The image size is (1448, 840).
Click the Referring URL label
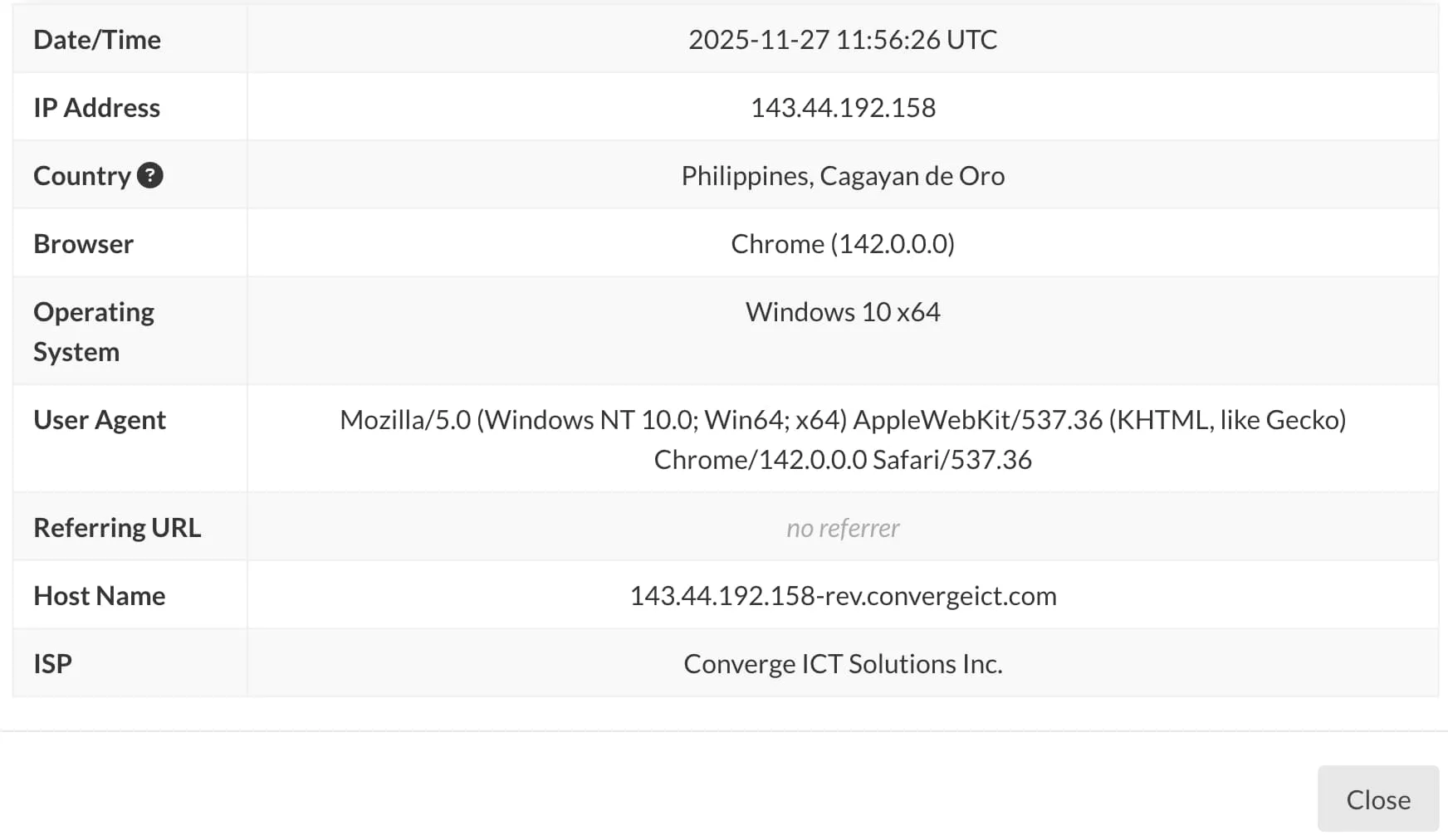(117, 526)
